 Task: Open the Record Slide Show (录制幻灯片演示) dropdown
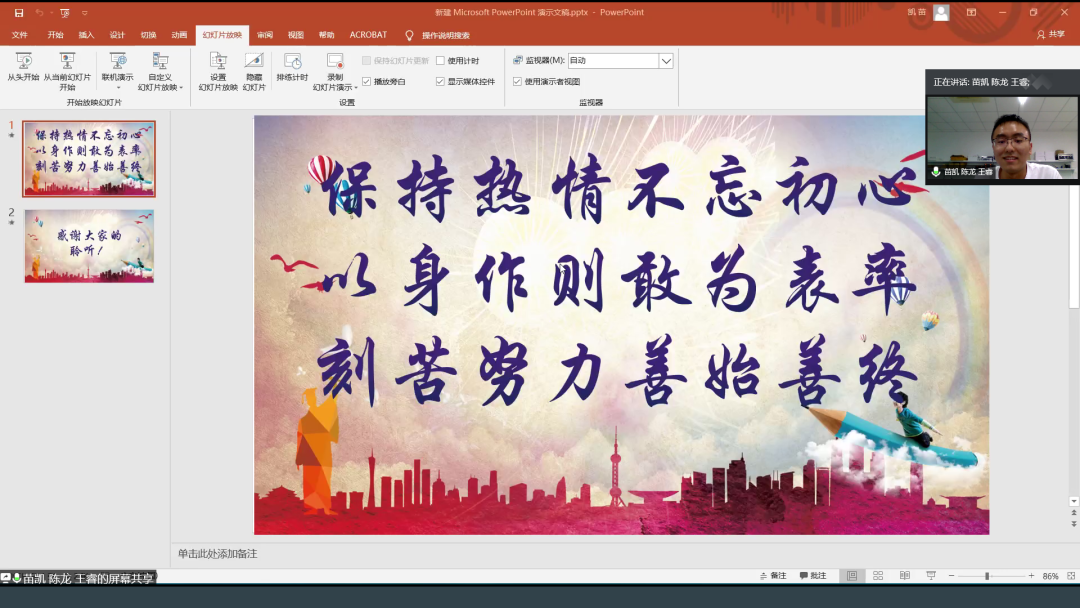335,72
